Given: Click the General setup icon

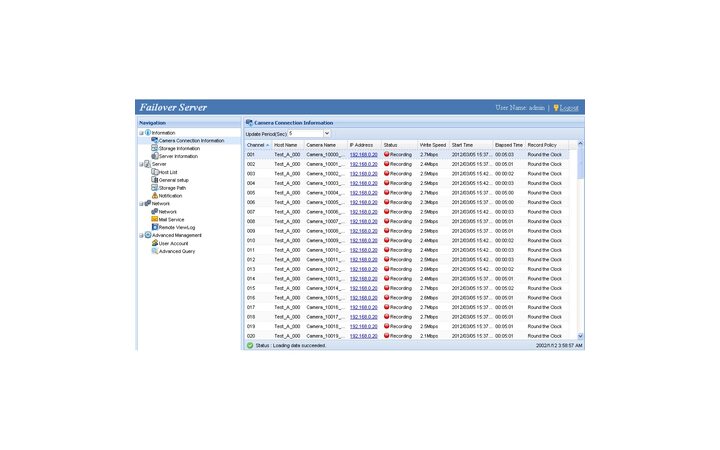Looking at the screenshot, I should coord(154,180).
